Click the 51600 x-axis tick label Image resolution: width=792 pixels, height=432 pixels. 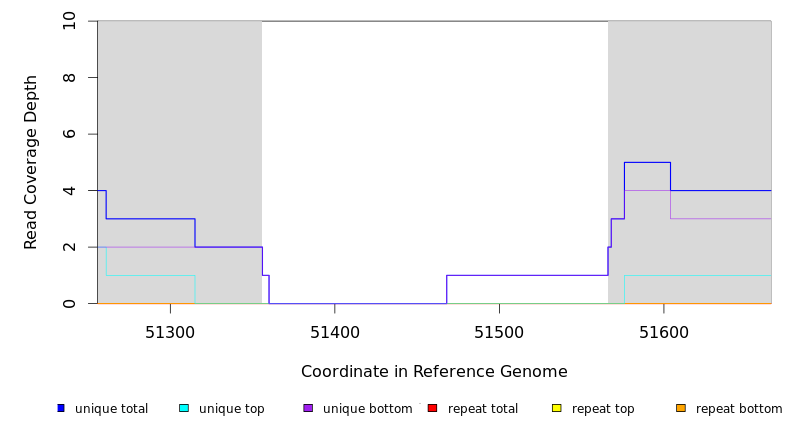[663, 332]
